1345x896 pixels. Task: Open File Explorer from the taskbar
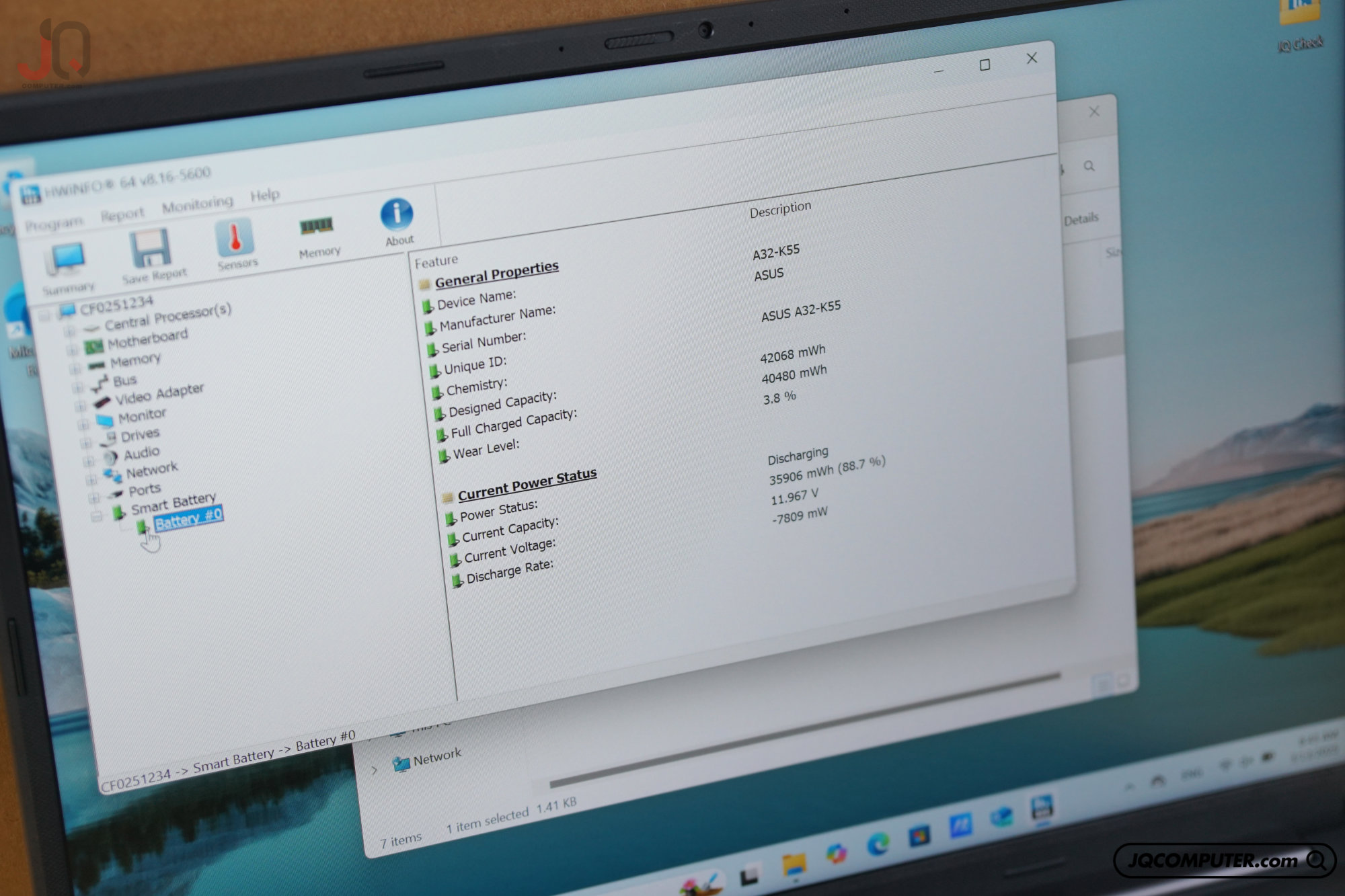coord(794,864)
